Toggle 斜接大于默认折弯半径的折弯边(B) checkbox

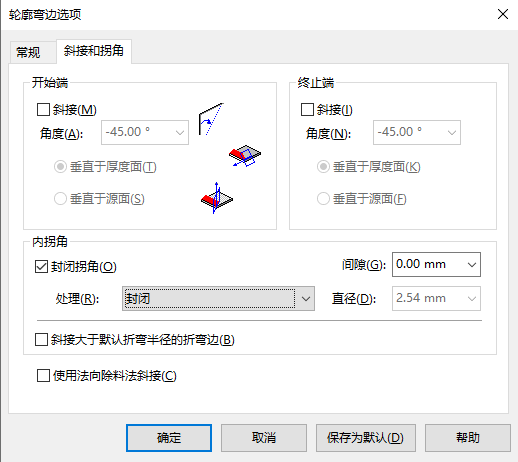[x=41, y=340]
